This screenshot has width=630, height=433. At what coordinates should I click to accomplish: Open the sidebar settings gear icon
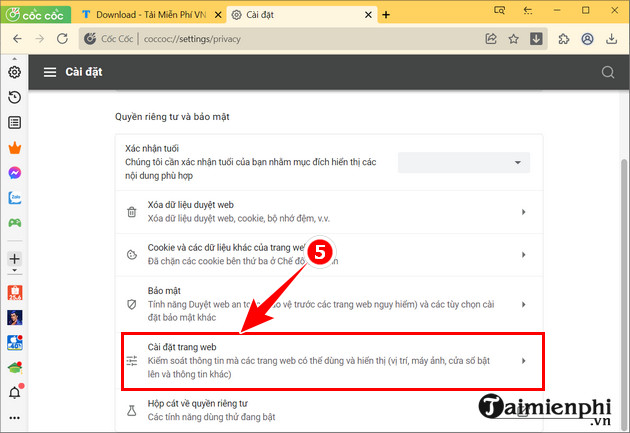(x=15, y=72)
